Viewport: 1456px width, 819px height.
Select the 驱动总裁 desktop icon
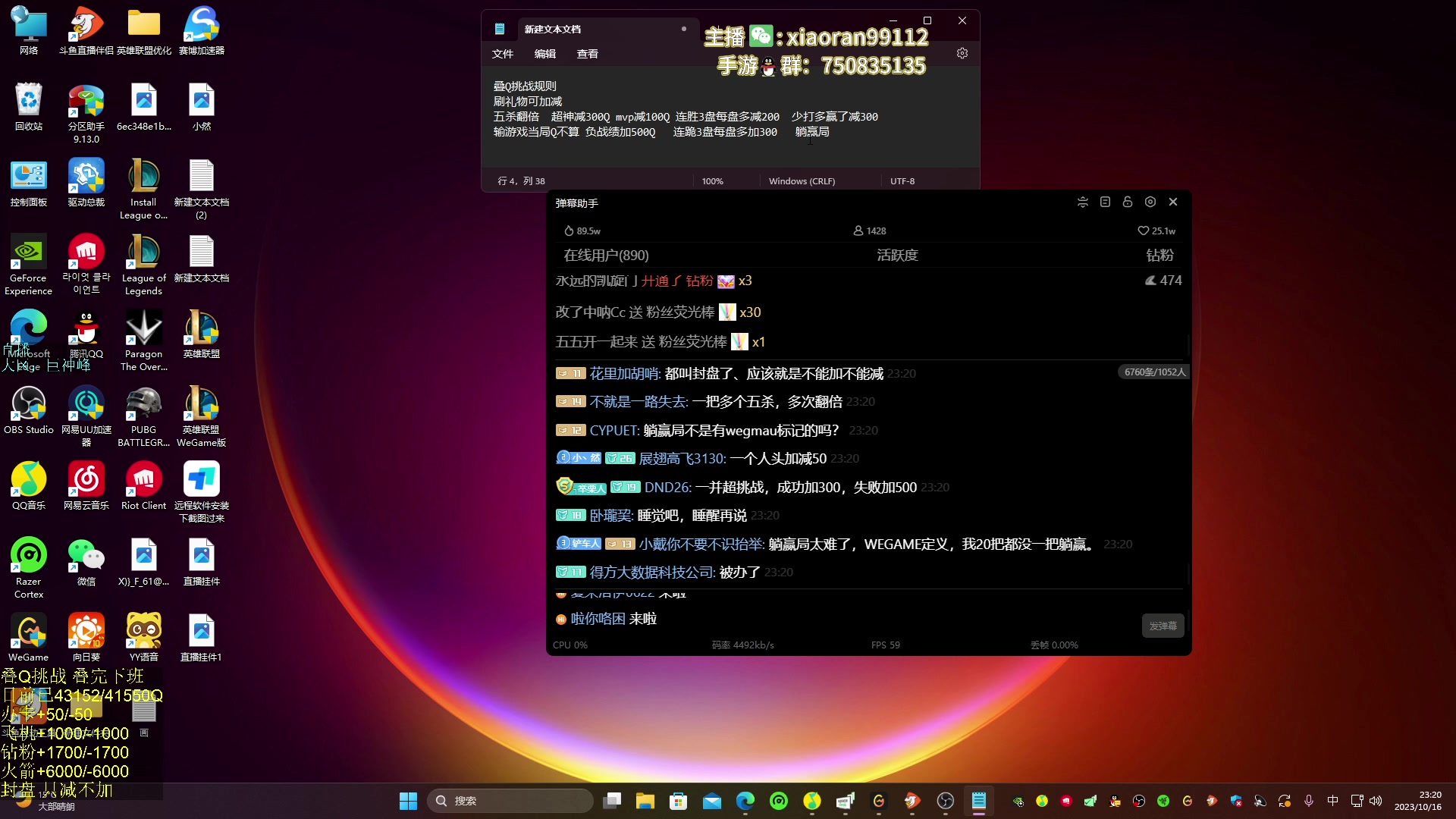tap(86, 182)
